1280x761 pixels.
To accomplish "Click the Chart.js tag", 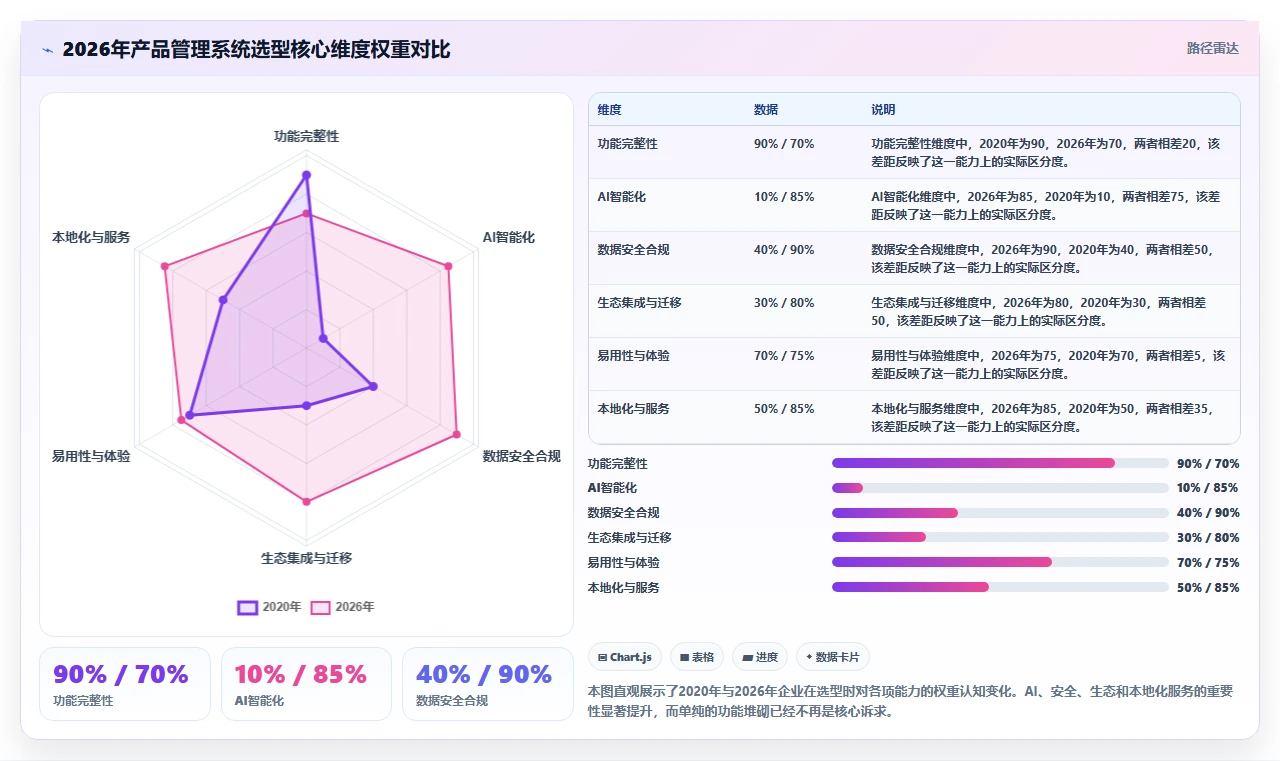I will tap(625, 657).
